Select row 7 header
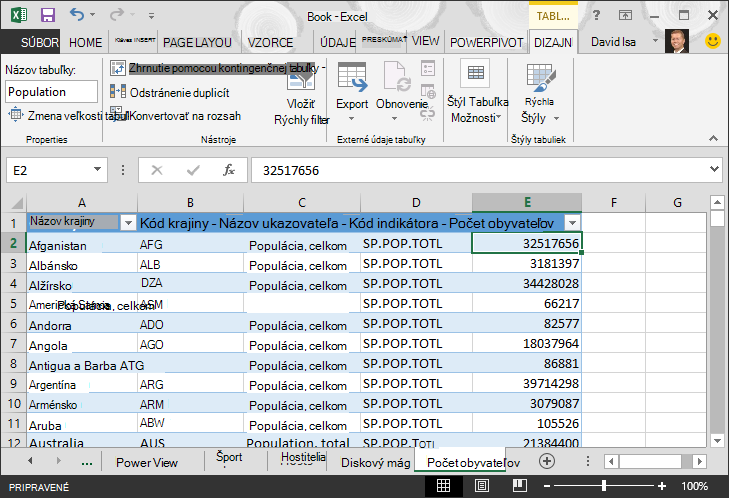 click(x=13, y=344)
